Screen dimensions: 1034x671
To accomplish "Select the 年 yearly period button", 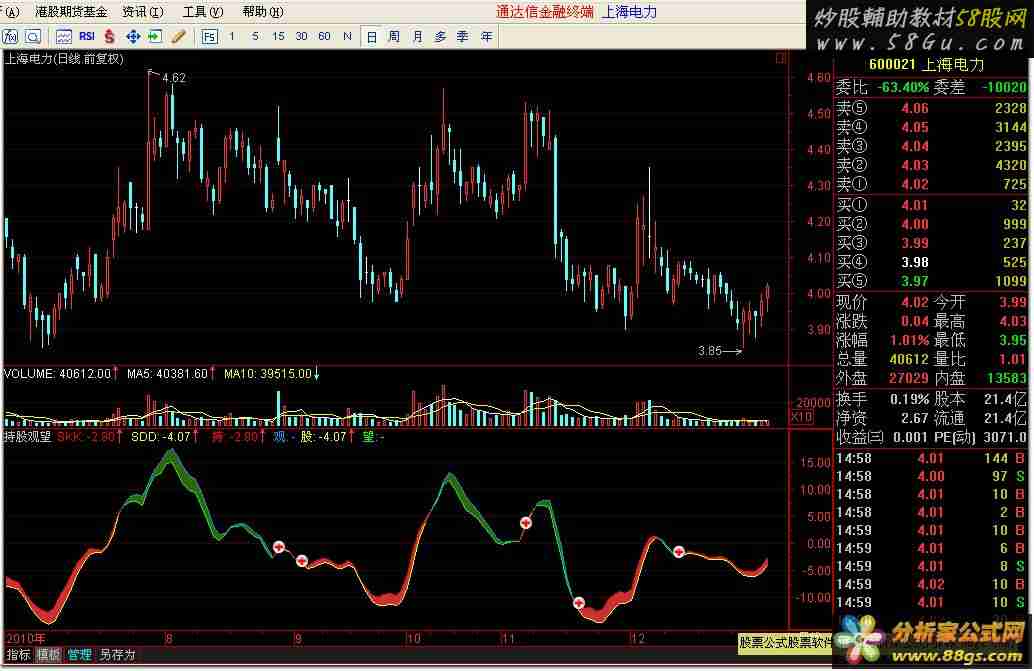I will 487,37.
